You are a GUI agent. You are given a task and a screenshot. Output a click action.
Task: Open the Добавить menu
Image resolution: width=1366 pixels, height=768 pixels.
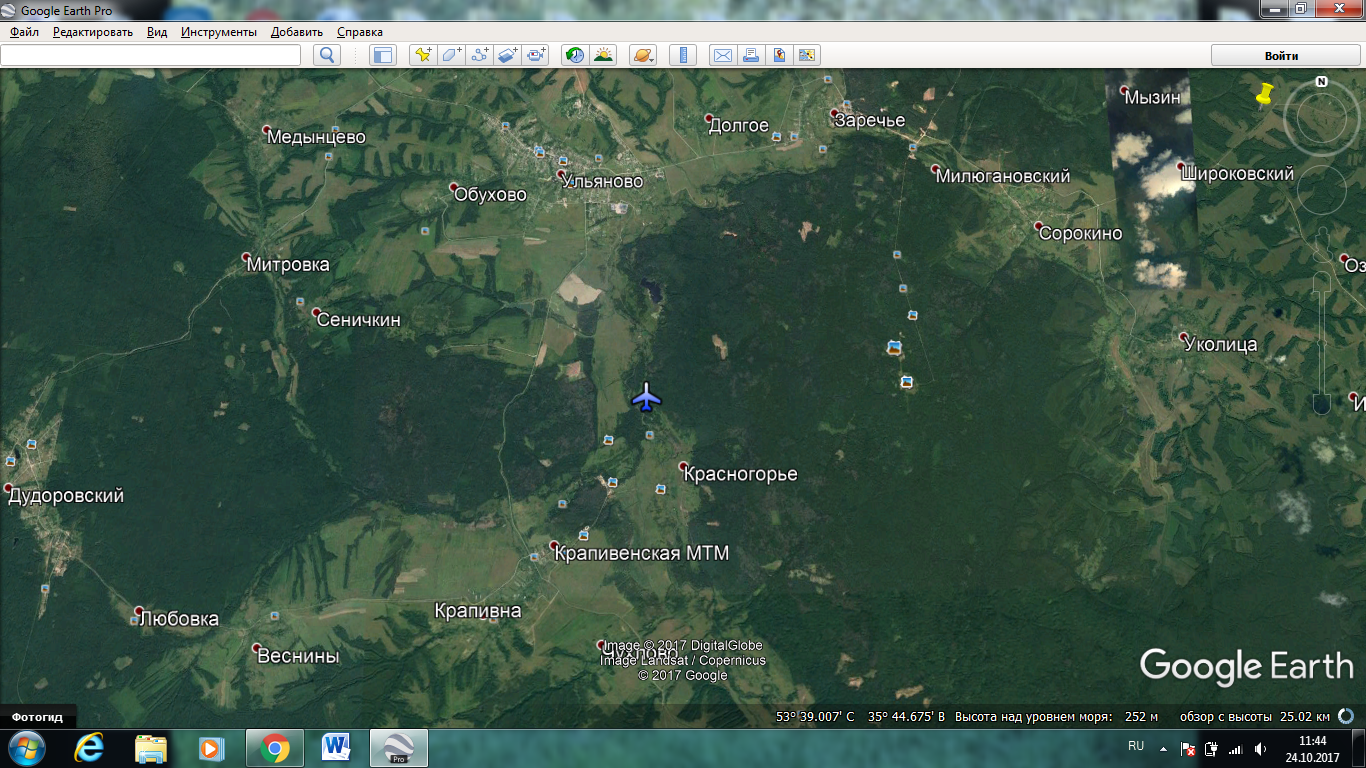(297, 32)
